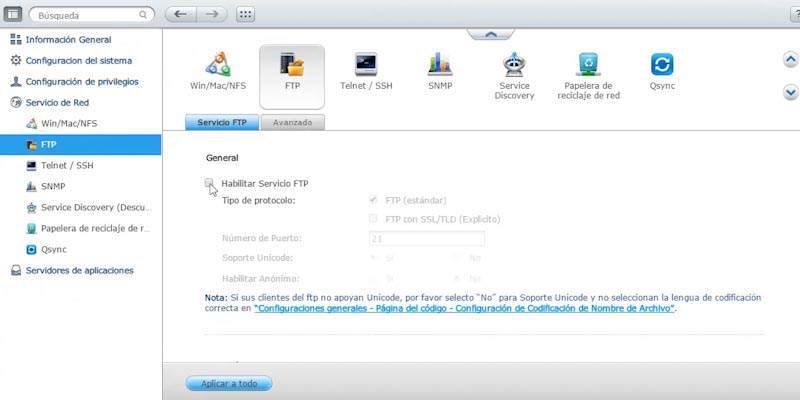
Task: Open Configuracion del sistema in sidebar
Action: point(79,61)
